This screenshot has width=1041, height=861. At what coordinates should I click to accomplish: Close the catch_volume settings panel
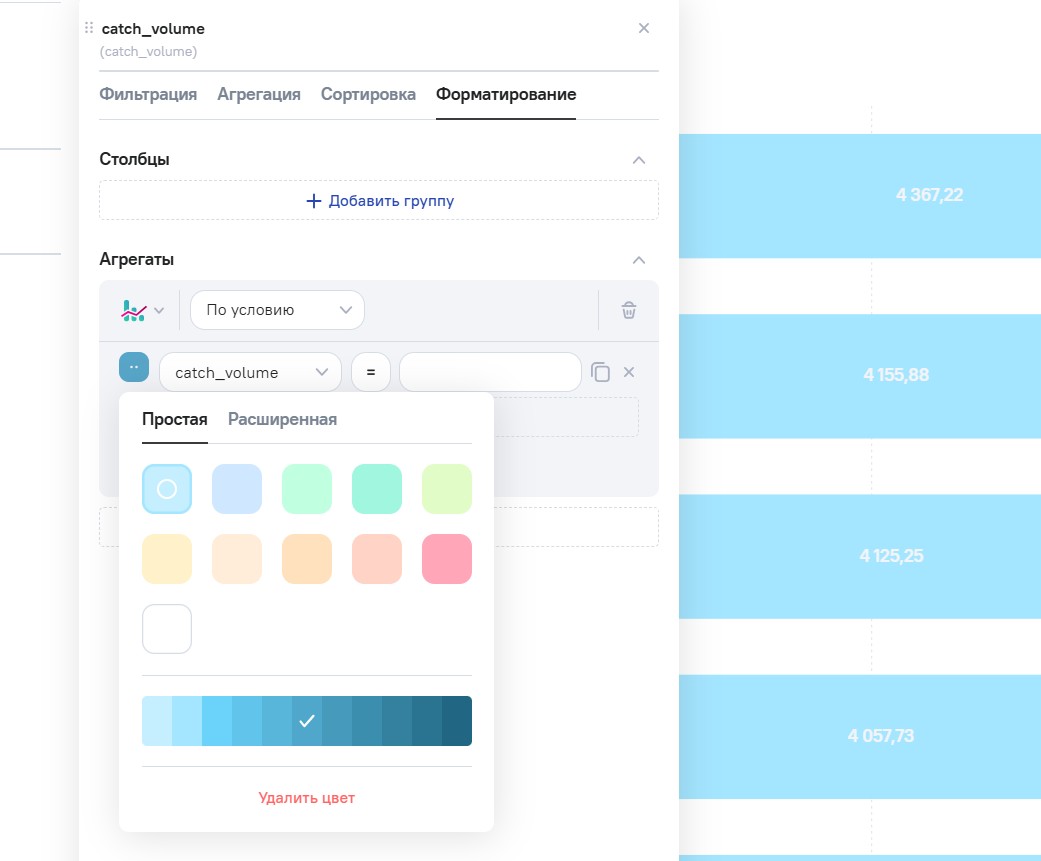pyautogui.click(x=644, y=29)
